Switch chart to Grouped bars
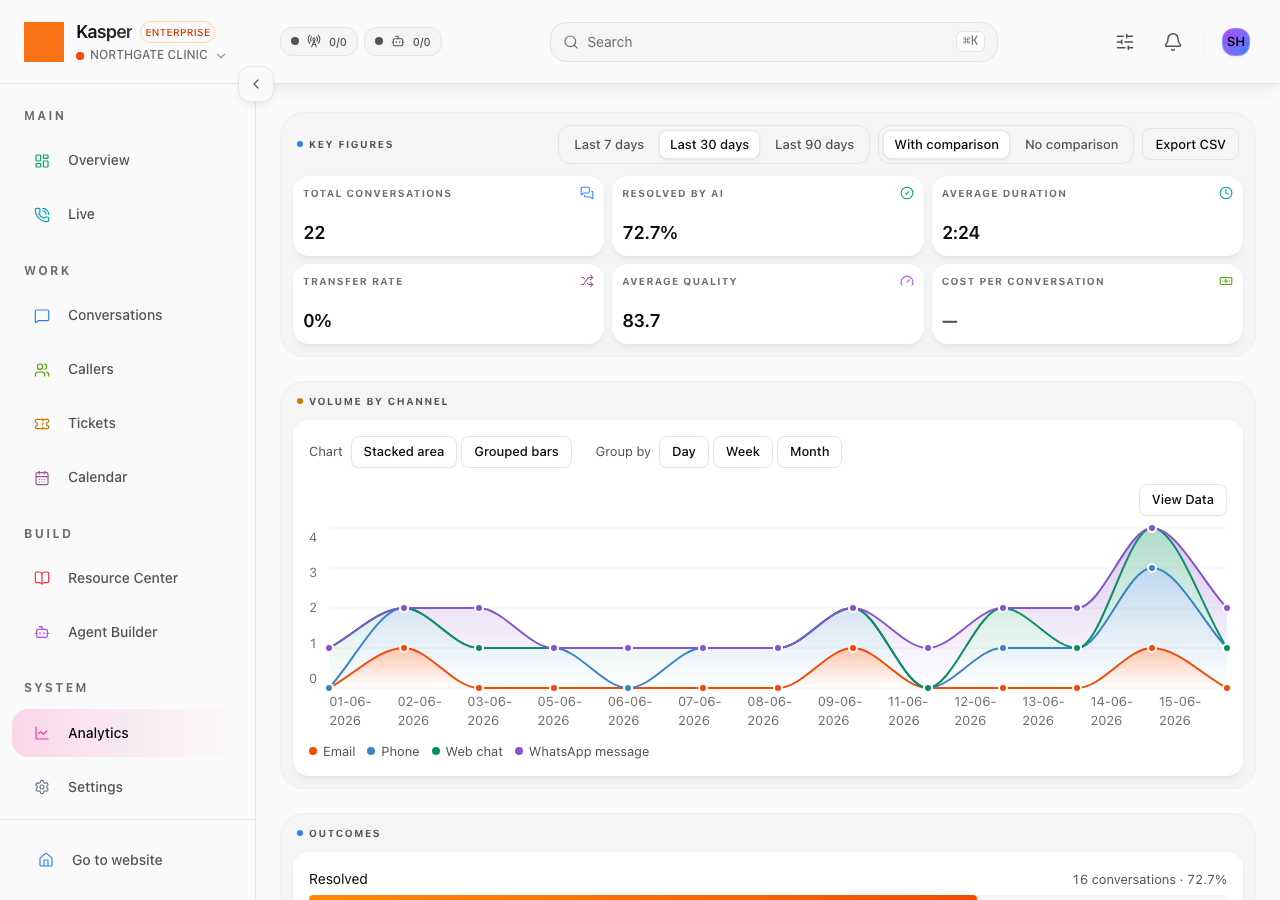Image resolution: width=1280 pixels, height=900 pixels. pos(516,452)
